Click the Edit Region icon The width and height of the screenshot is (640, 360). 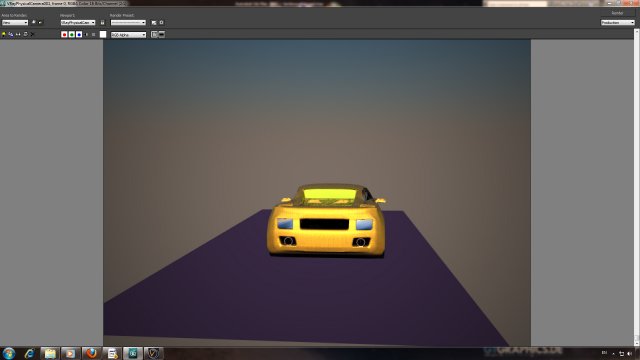(x=34, y=22)
